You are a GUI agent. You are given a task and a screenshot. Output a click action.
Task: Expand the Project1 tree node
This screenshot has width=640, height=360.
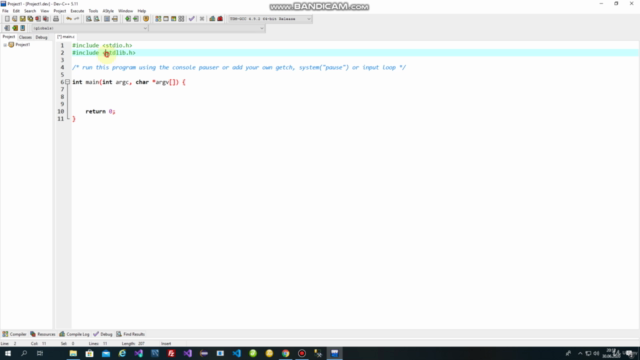tap(5, 45)
